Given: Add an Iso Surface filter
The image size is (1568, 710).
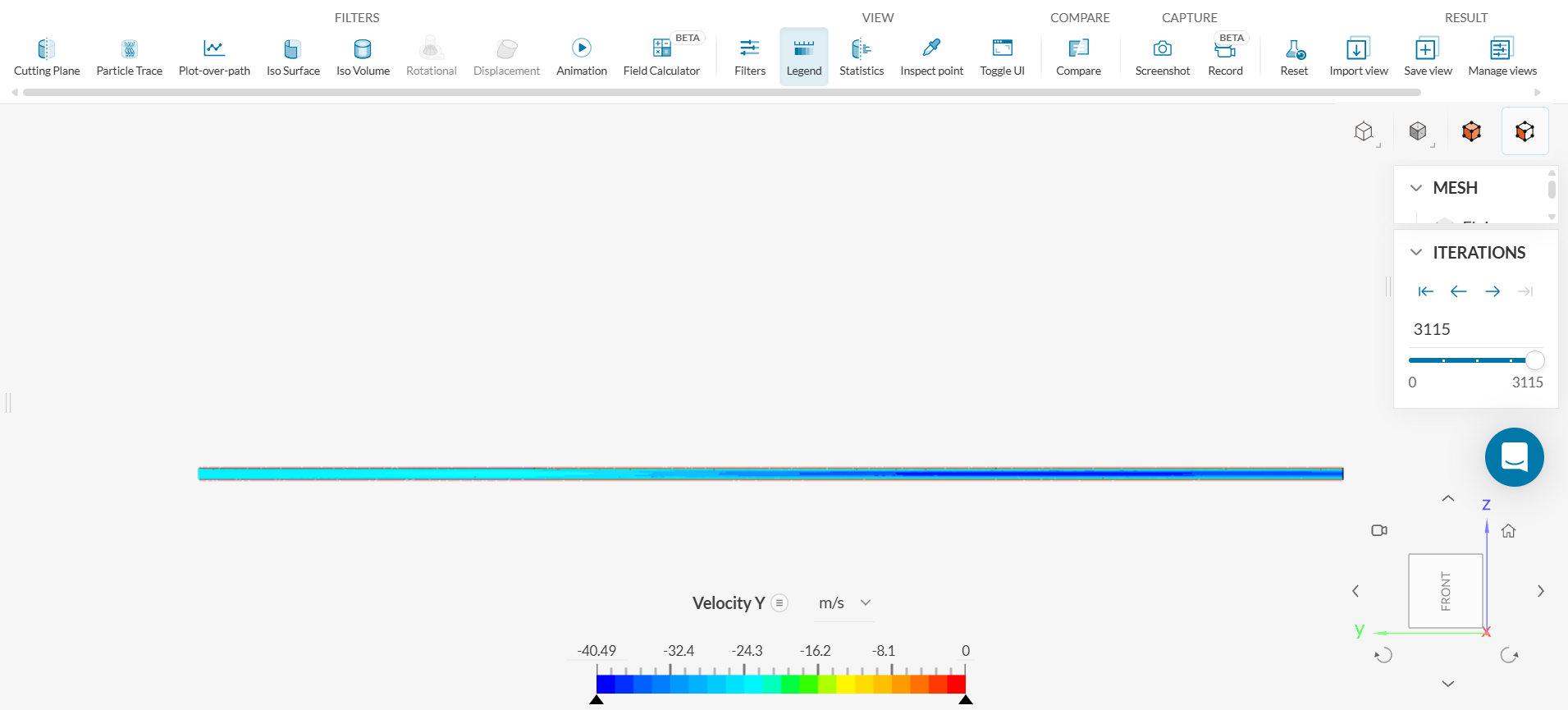Looking at the screenshot, I should (x=293, y=57).
